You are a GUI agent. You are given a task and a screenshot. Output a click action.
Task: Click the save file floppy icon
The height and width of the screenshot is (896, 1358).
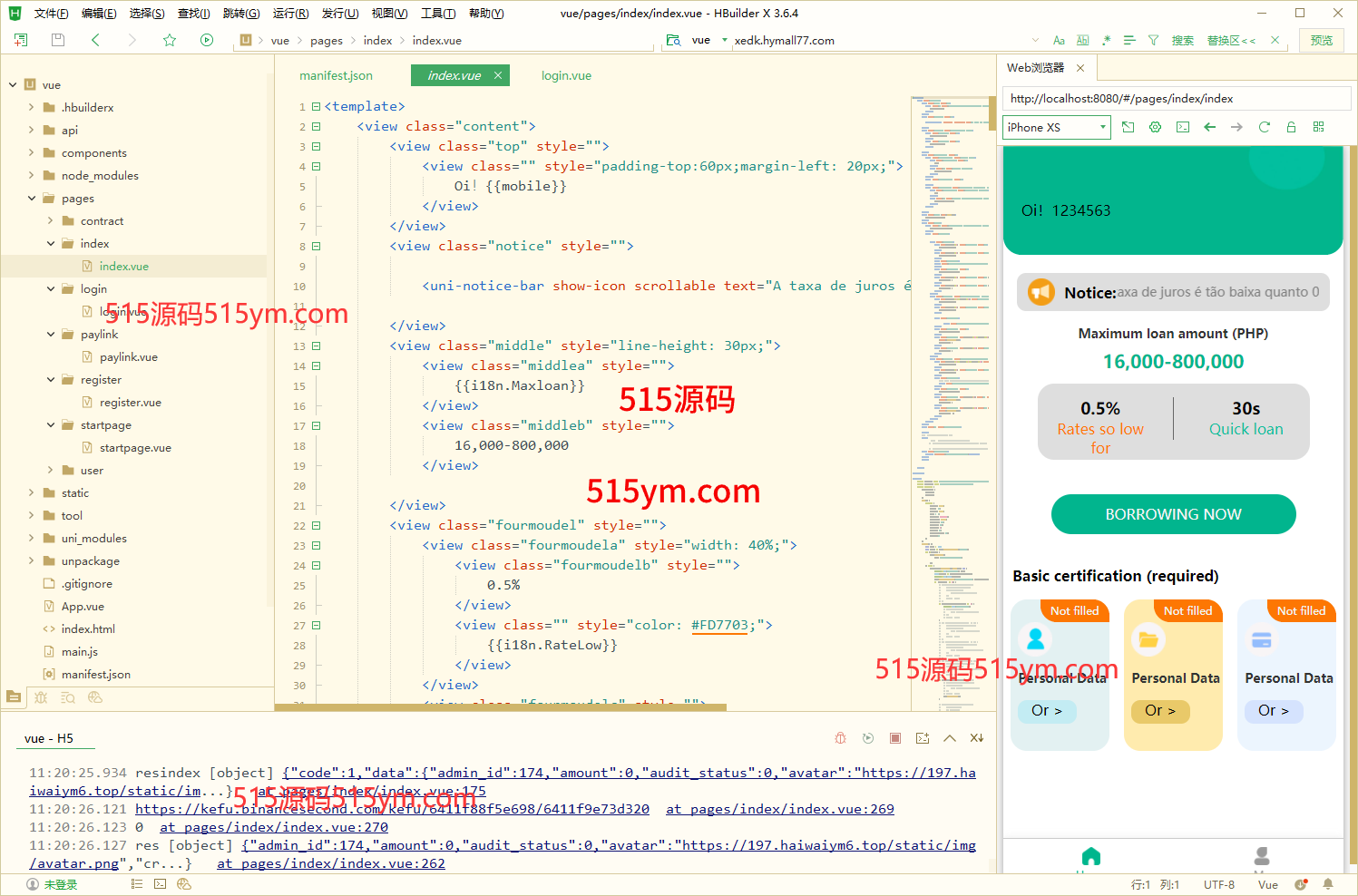coord(58,40)
